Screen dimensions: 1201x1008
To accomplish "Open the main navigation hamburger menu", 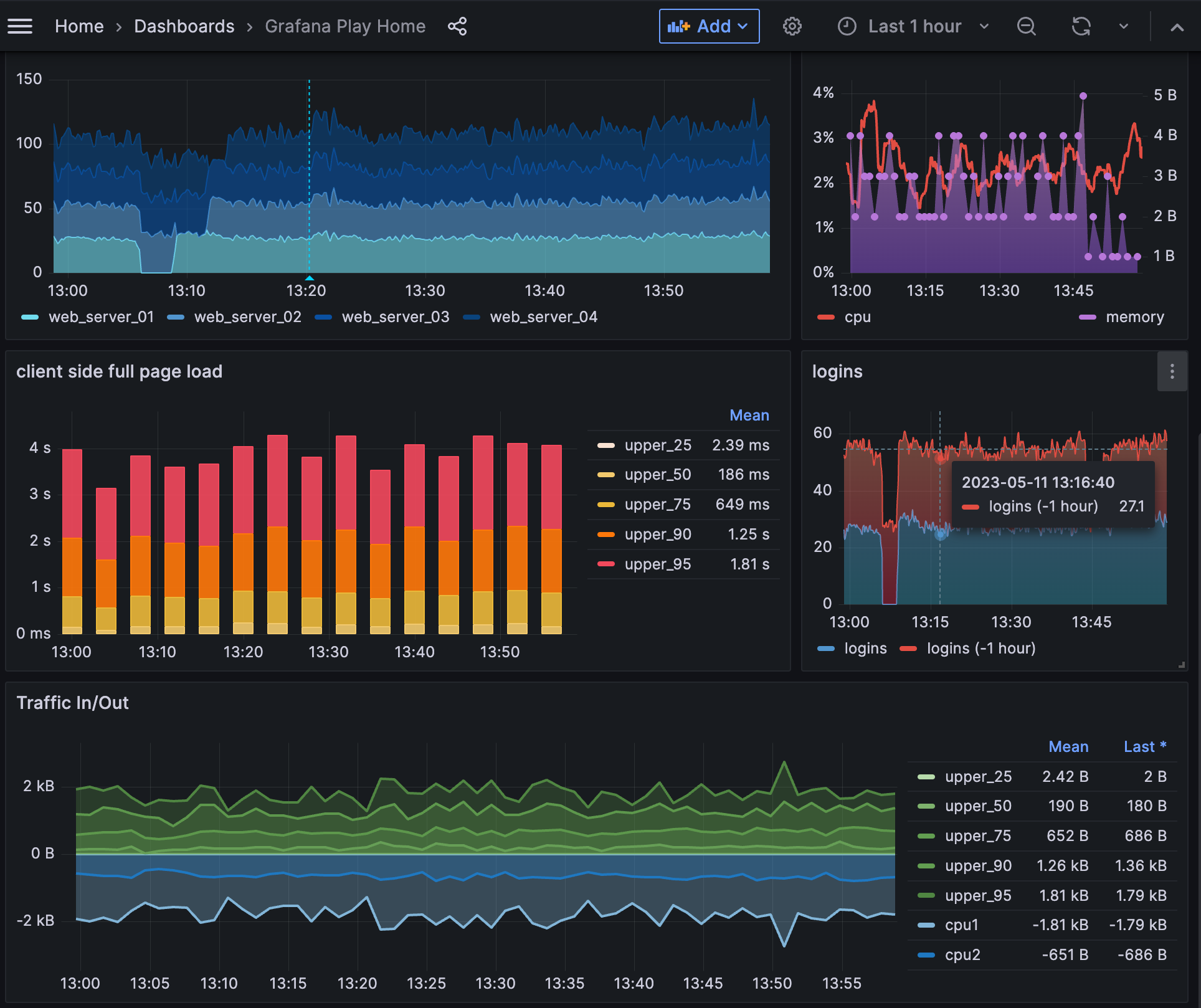I will click(21, 26).
